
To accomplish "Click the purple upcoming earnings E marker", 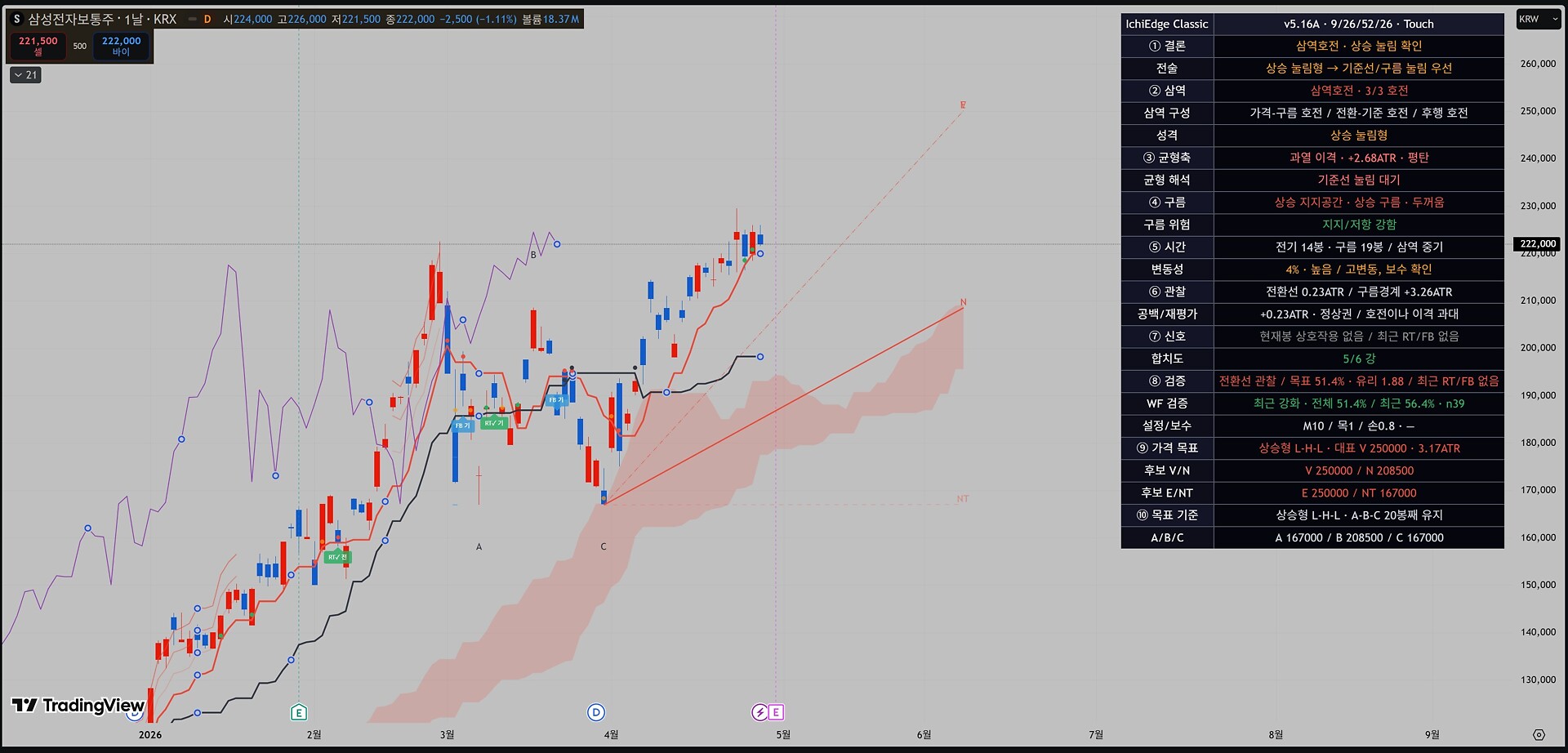I will 776,712.
